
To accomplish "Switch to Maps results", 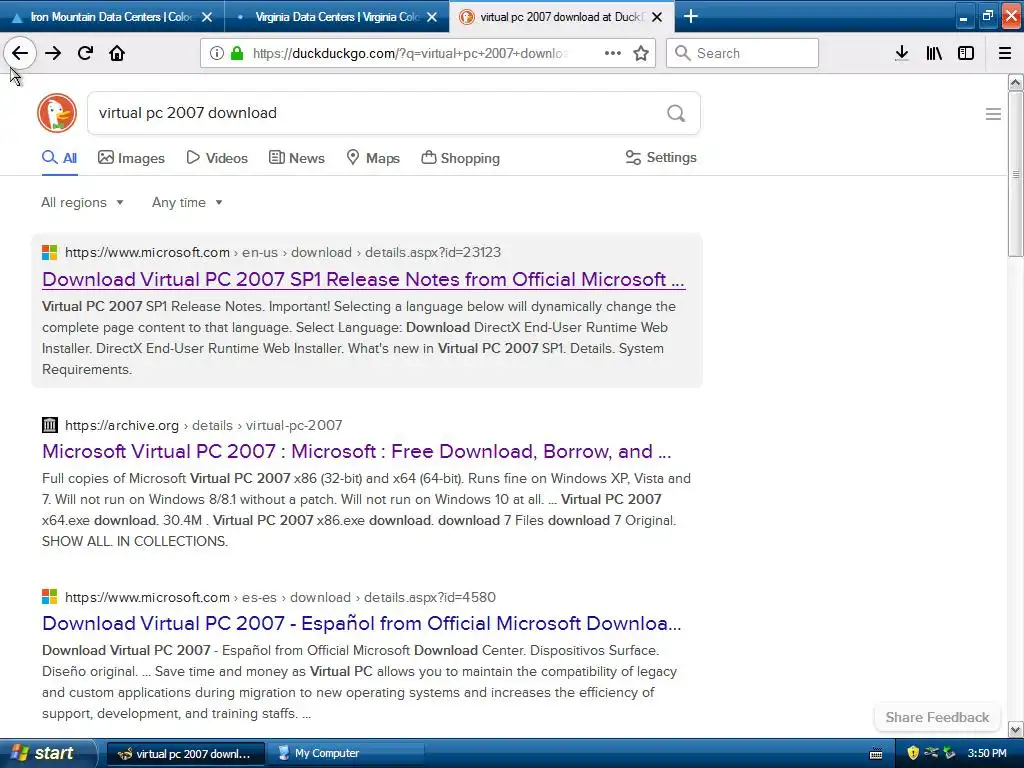I will (373, 158).
